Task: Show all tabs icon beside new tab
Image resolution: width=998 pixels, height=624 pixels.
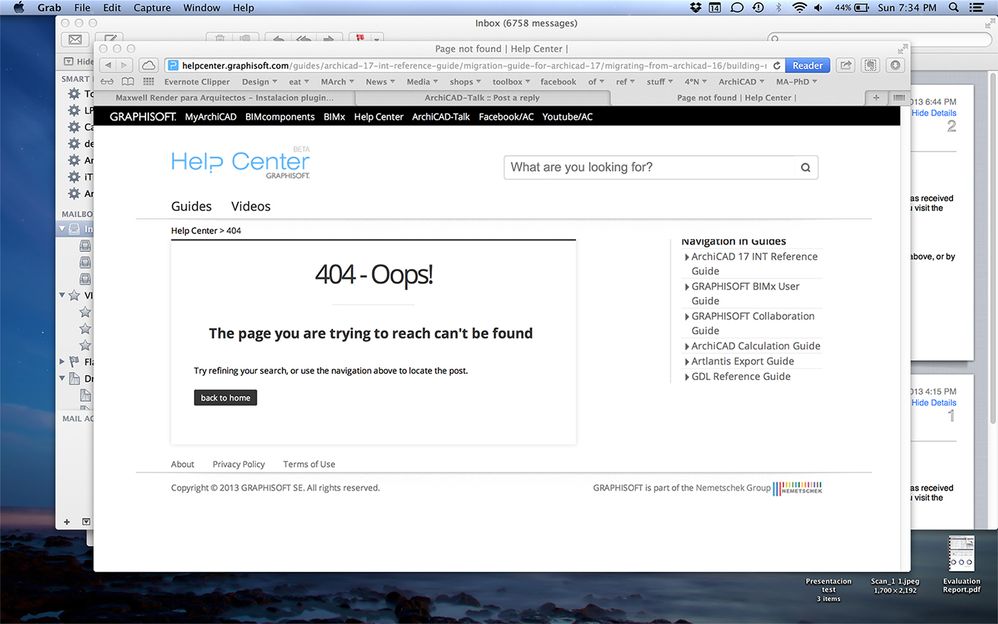Action: tap(899, 97)
